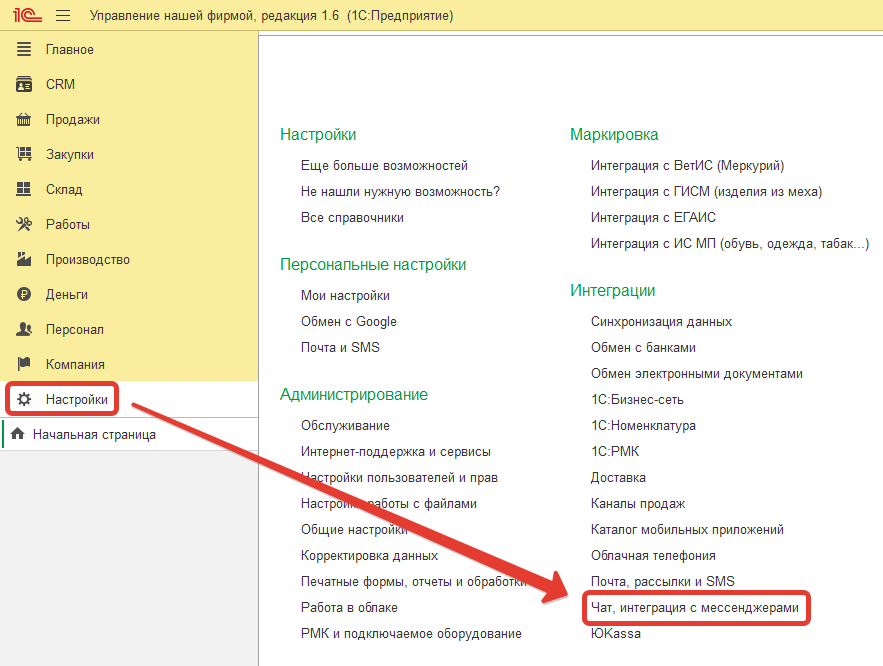This screenshot has width=883, height=666.
Task: Open Настройки работы с файлами
Action: [x=389, y=503]
